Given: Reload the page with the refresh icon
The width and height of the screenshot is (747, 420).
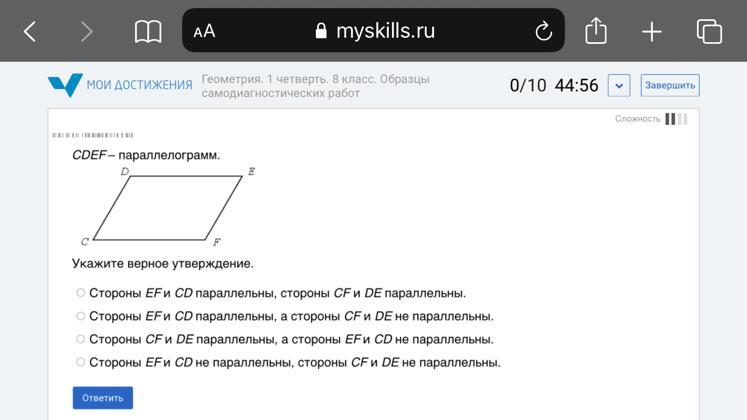Looking at the screenshot, I should (x=543, y=31).
